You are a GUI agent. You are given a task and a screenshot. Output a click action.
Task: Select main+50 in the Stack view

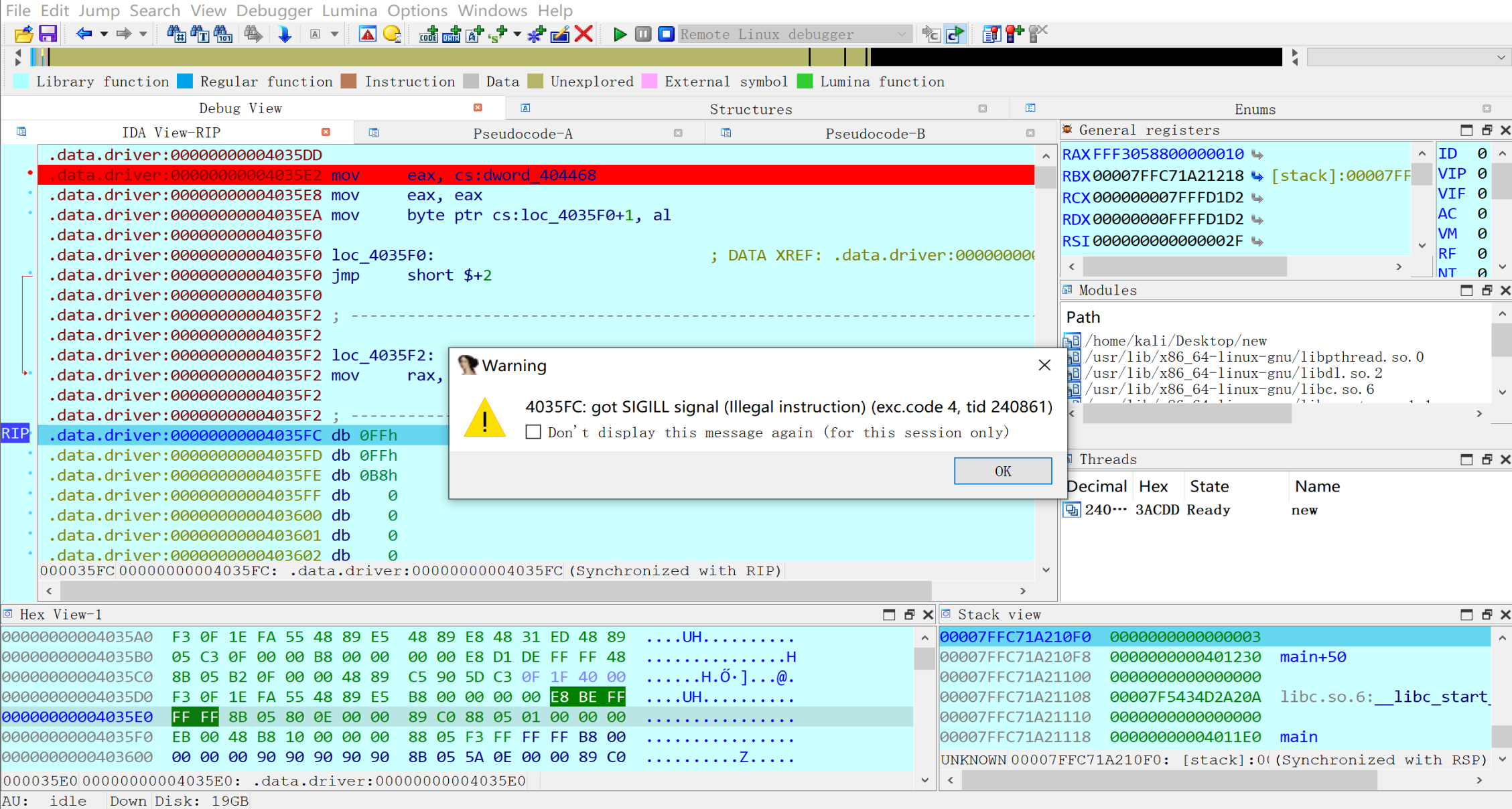click(1312, 657)
